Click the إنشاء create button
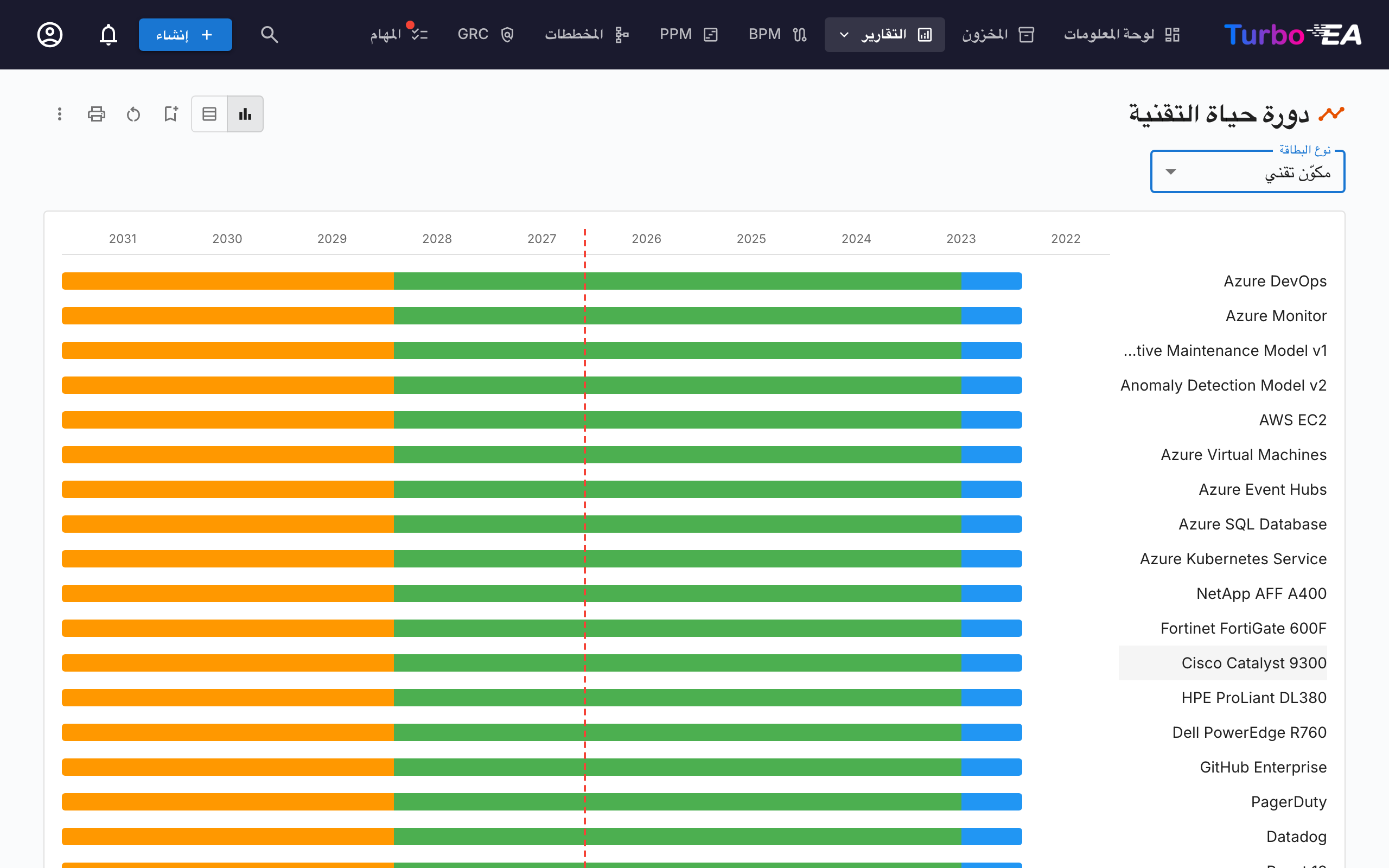This screenshot has width=1389, height=868. [x=186, y=34]
